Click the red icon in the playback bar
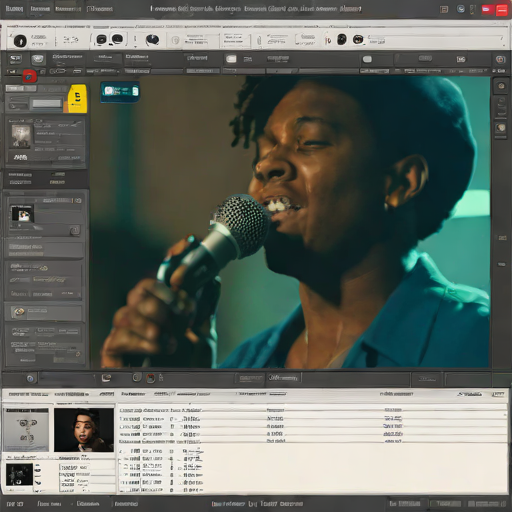The width and height of the screenshot is (512, 512). (x=151, y=378)
